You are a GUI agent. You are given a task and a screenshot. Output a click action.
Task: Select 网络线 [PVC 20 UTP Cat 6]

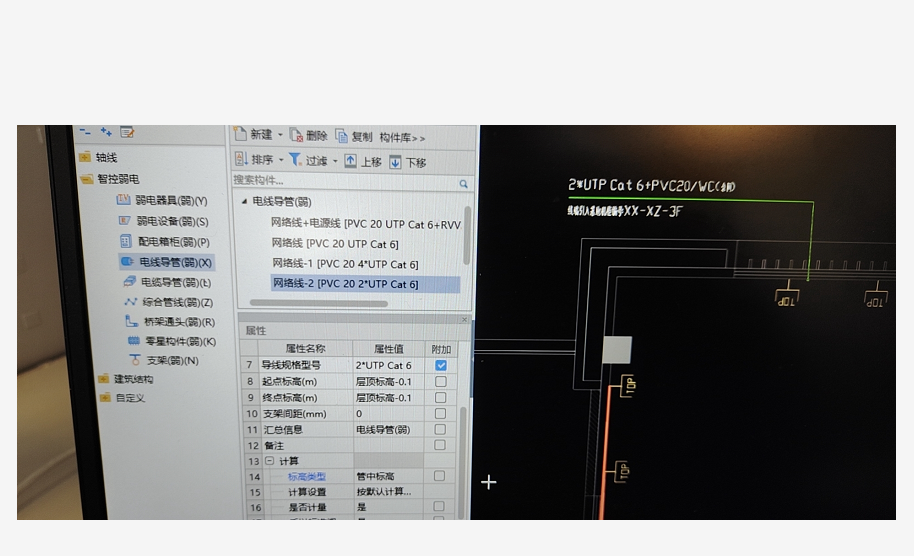tap(335, 244)
